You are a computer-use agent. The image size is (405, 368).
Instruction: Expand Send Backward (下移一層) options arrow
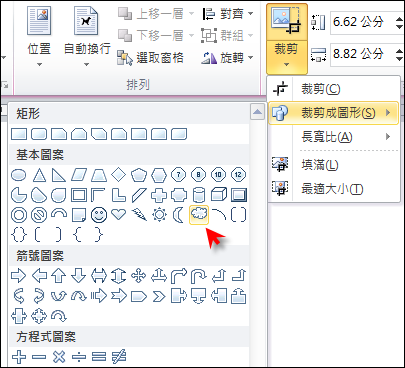tap(191, 35)
